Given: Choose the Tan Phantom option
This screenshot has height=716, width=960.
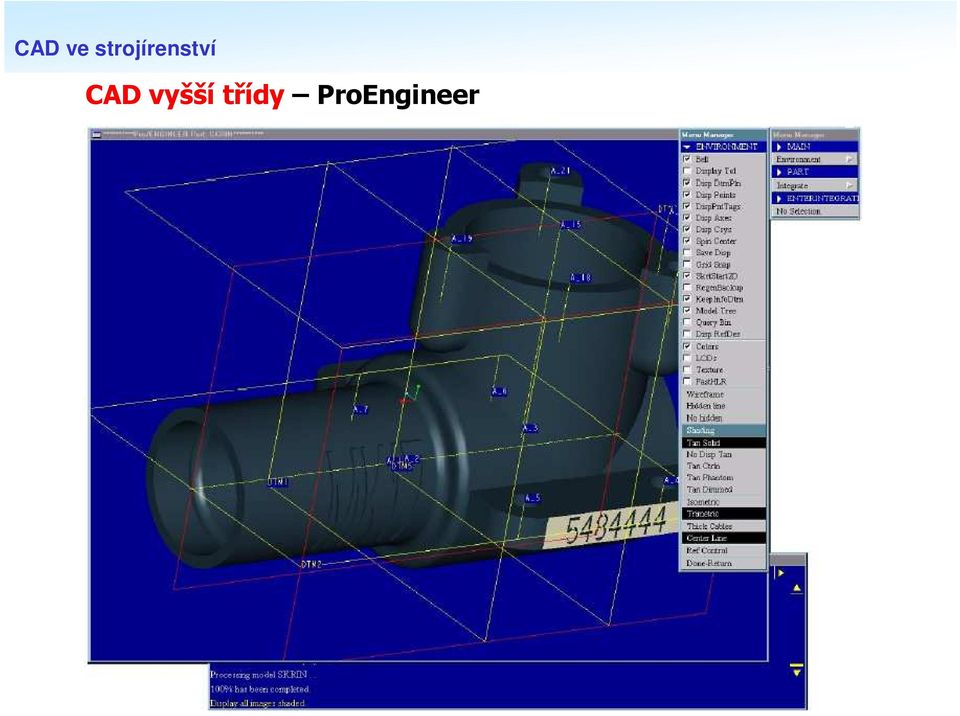Looking at the screenshot, I should coord(723,478).
